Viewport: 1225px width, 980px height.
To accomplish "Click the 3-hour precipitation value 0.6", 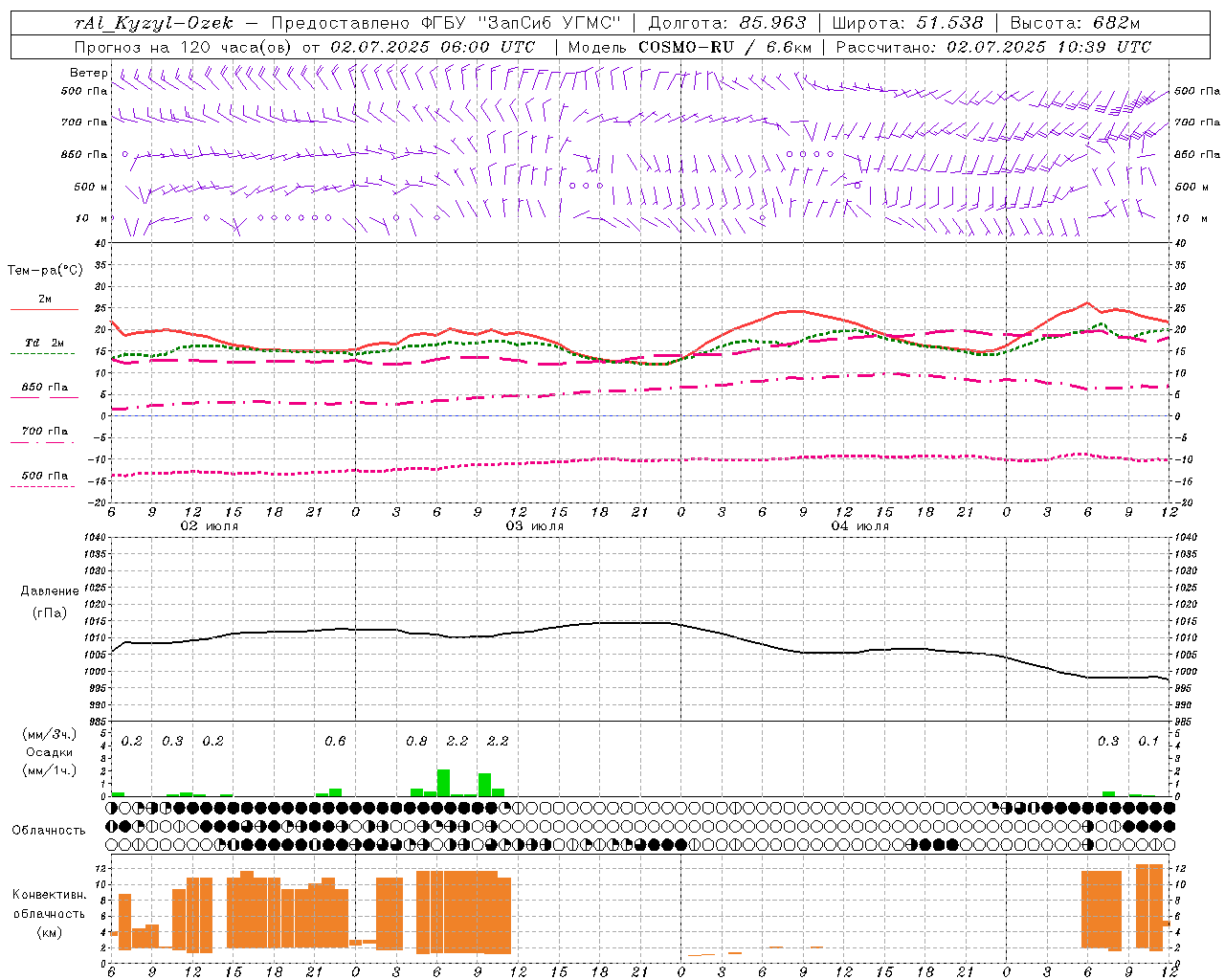I will click(x=335, y=741).
